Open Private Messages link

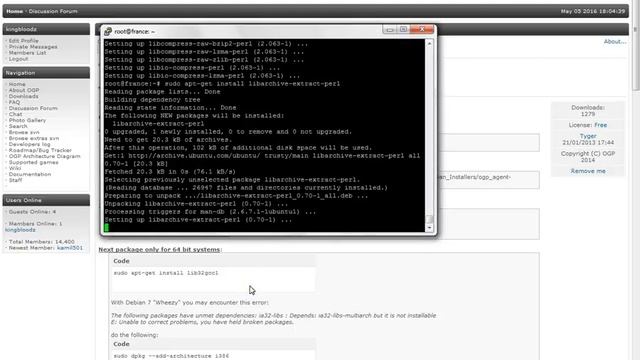(33, 47)
